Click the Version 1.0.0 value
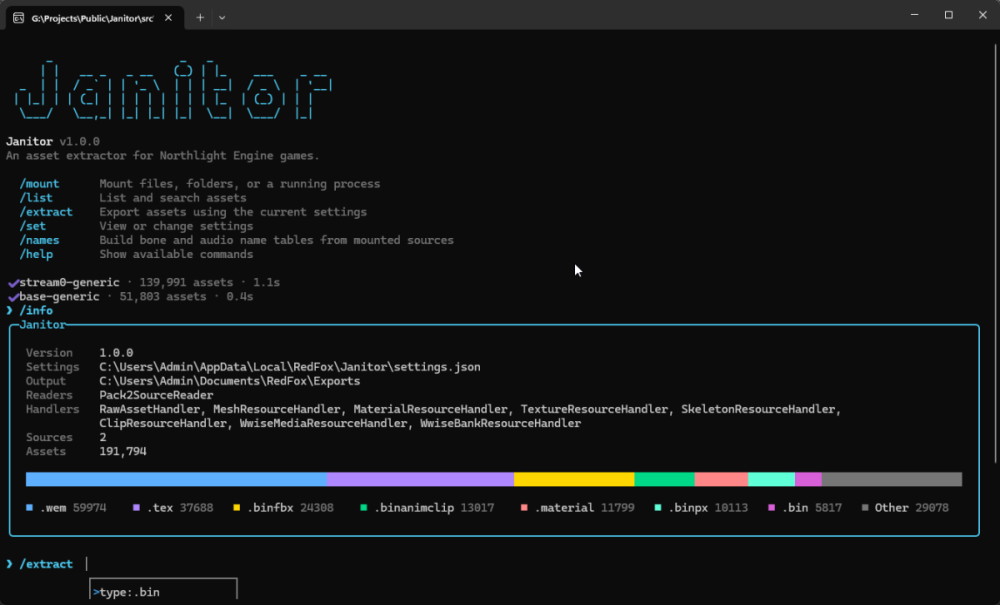Screen dimensions: 1000x605 (x=116, y=353)
